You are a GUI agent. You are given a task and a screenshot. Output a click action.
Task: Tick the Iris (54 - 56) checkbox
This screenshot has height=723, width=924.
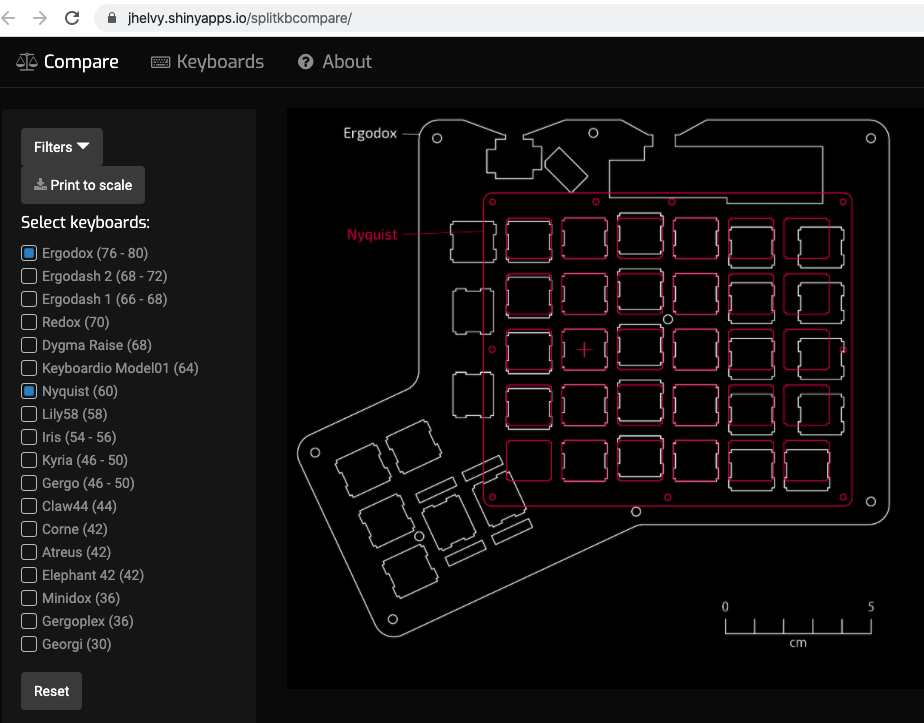[x=29, y=437]
